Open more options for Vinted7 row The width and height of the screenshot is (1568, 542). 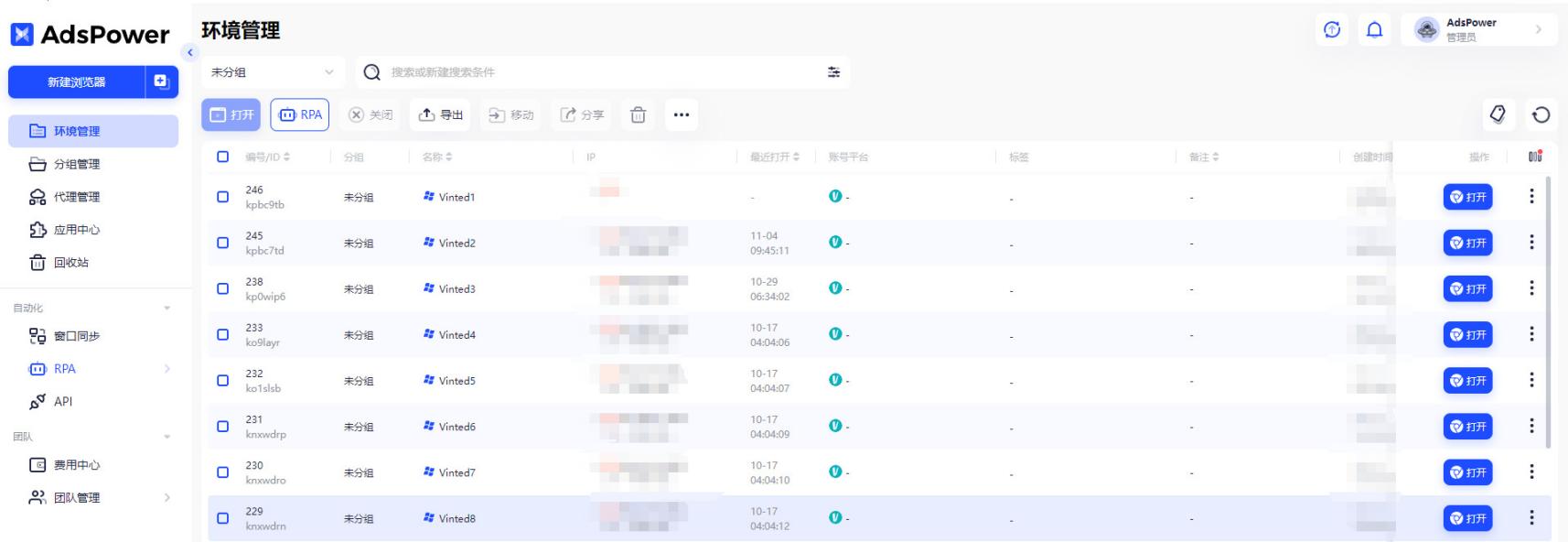tap(1531, 472)
